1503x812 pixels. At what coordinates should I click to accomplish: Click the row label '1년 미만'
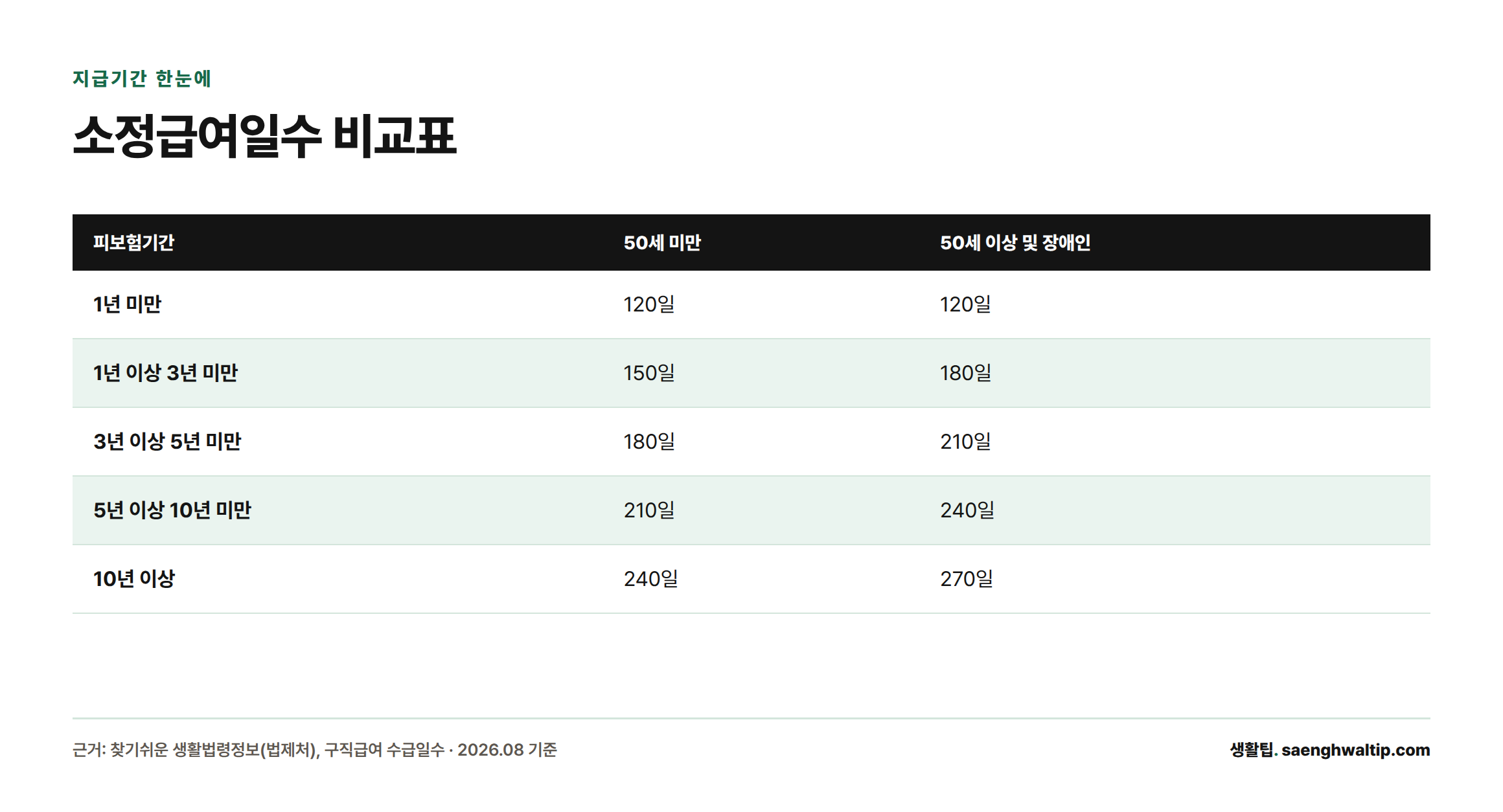click(127, 304)
